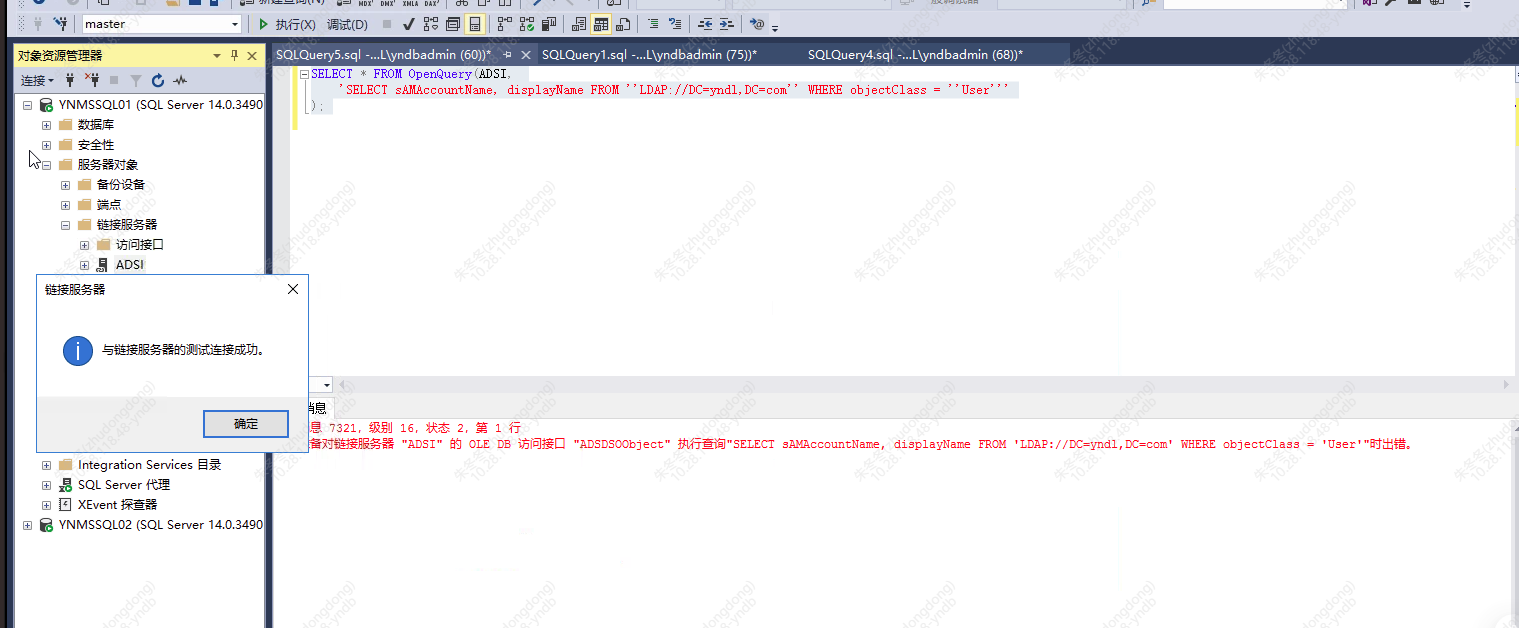
Task: Click Object Explorer Disconnect icon
Action: pos(92,80)
